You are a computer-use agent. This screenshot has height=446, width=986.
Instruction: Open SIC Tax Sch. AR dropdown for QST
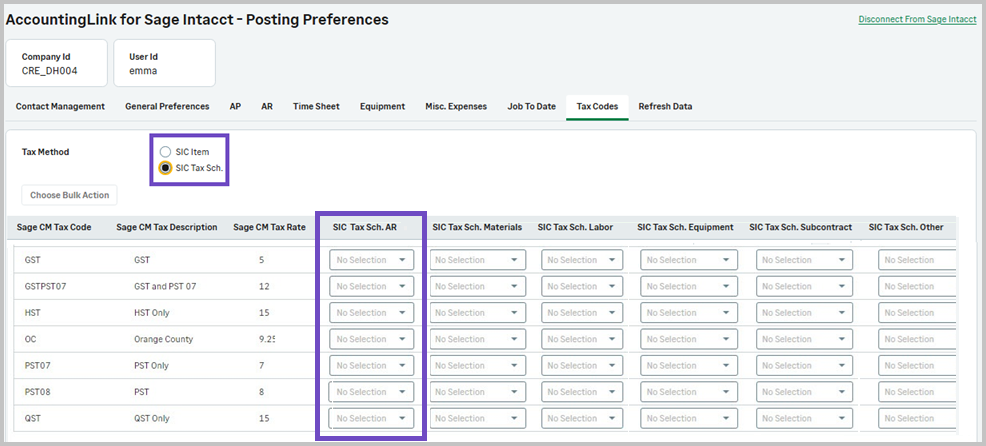372,418
